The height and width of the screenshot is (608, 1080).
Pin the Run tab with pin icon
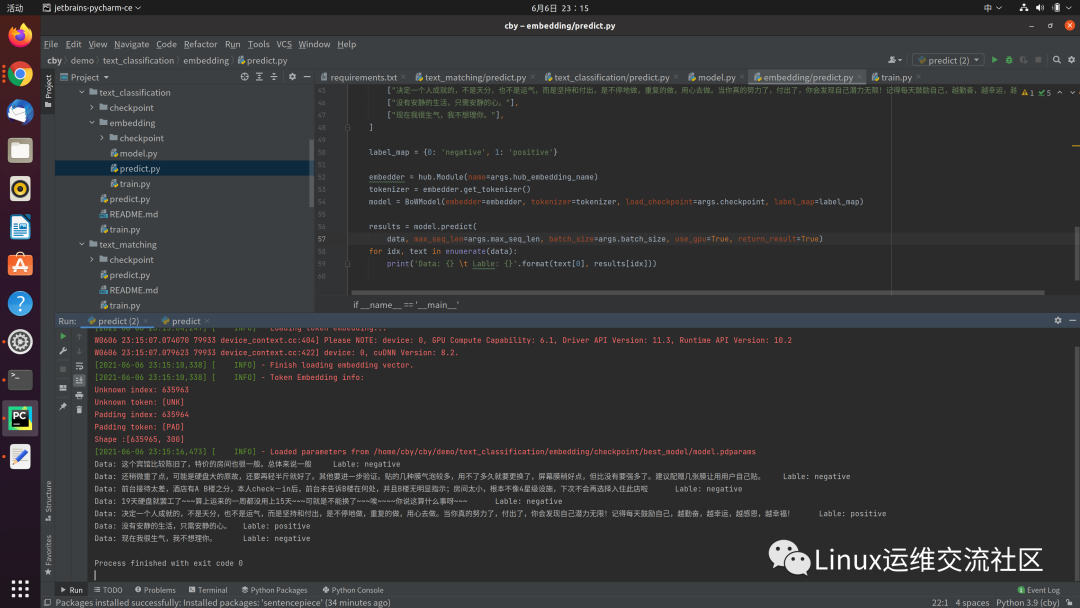63,407
